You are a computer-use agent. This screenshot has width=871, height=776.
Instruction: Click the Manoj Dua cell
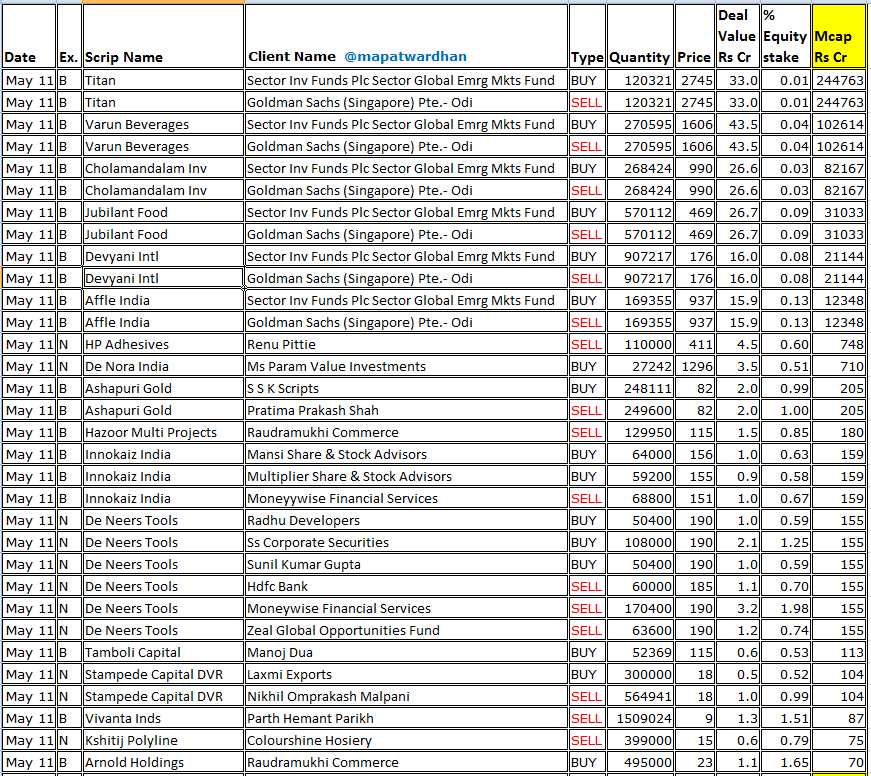(x=406, y=653)
